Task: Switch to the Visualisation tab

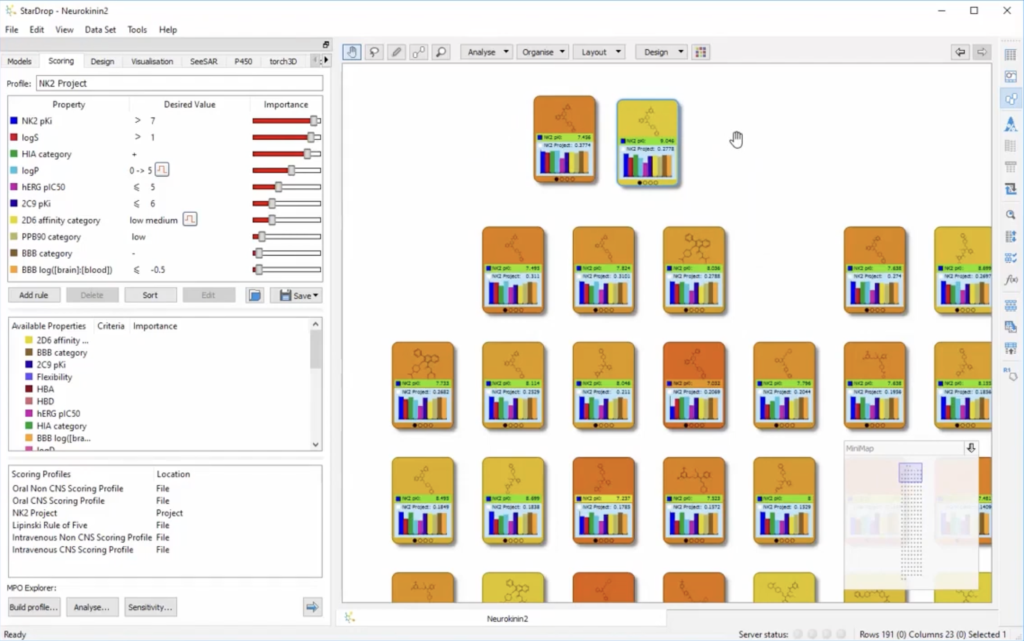Action: (x=152, y=61)
